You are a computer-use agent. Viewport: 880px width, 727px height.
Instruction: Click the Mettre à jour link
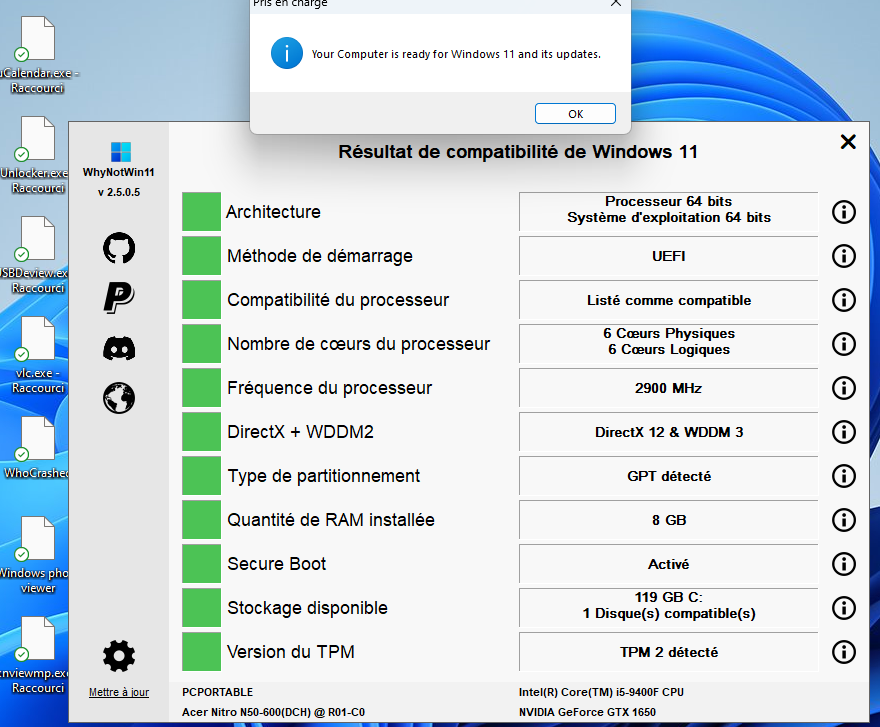(x=119, y=692)
